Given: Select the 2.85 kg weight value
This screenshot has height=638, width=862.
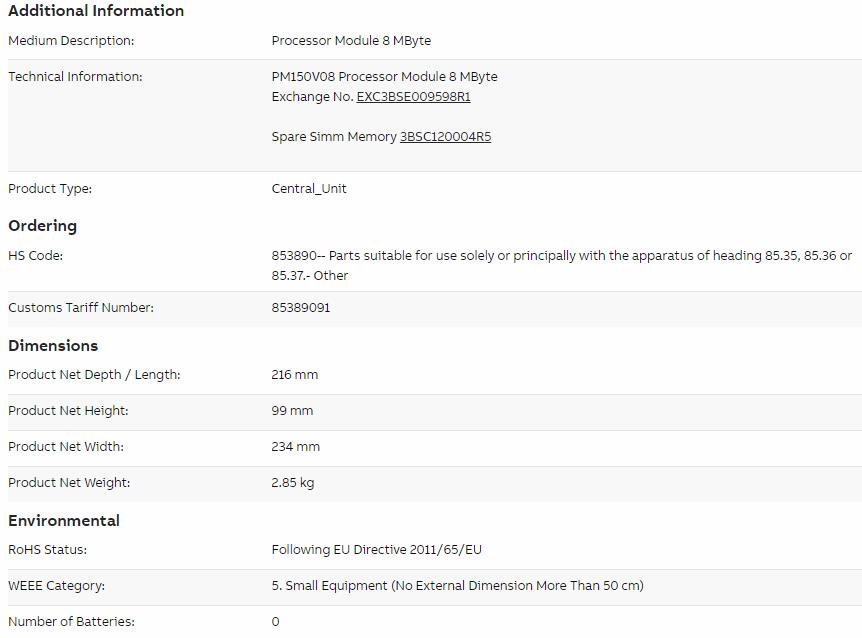Looking at the screenshot, I should tap(292, 483).
